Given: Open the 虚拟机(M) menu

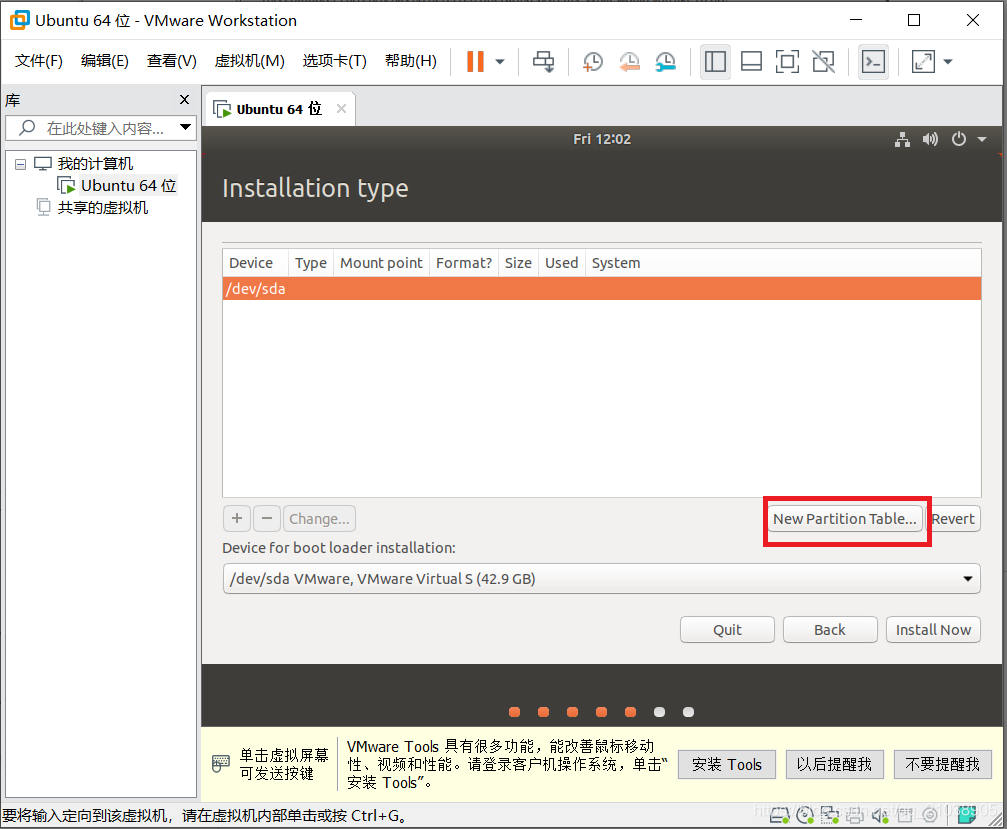Looking at the screenshot, I should (249, 61).
